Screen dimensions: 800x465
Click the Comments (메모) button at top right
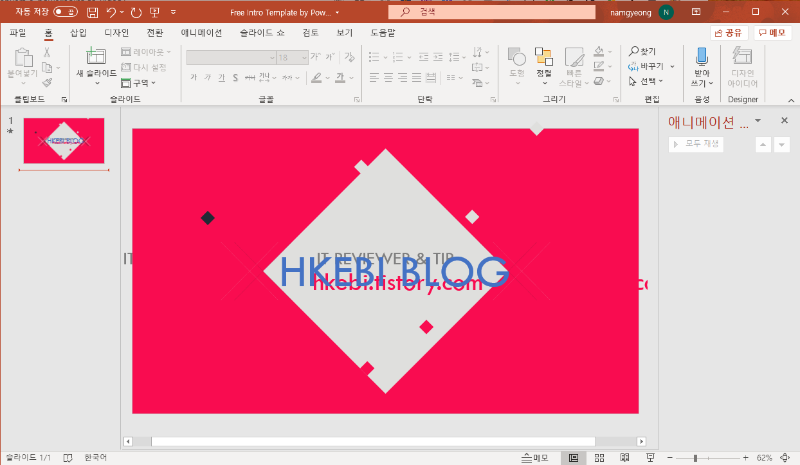point(772,32)
